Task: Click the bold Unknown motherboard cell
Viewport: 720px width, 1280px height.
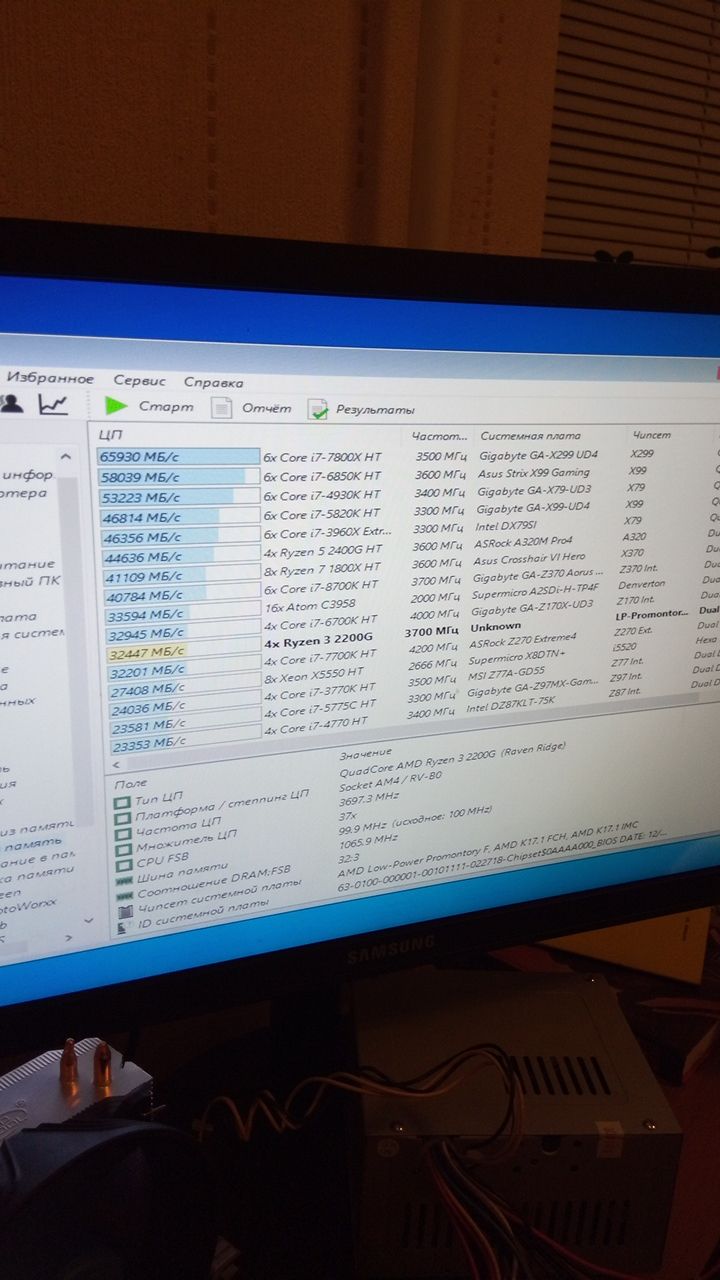Action: coord(495,627)
